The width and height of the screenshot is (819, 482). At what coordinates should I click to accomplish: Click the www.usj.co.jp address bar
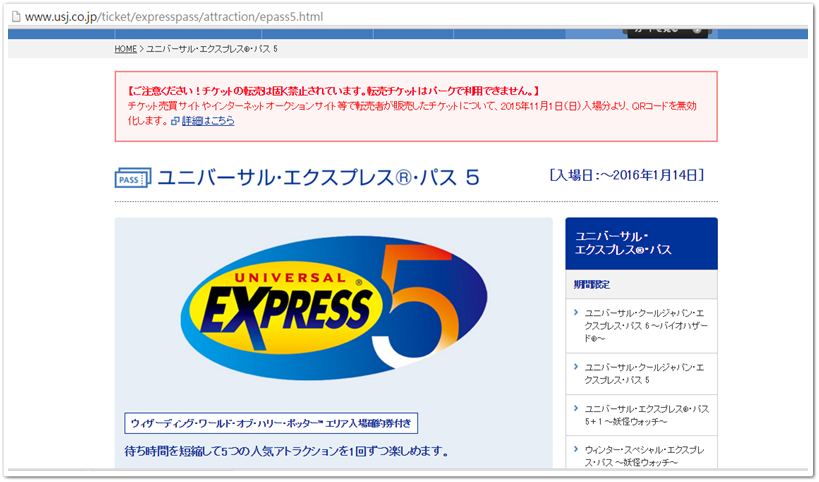[173, 17]
